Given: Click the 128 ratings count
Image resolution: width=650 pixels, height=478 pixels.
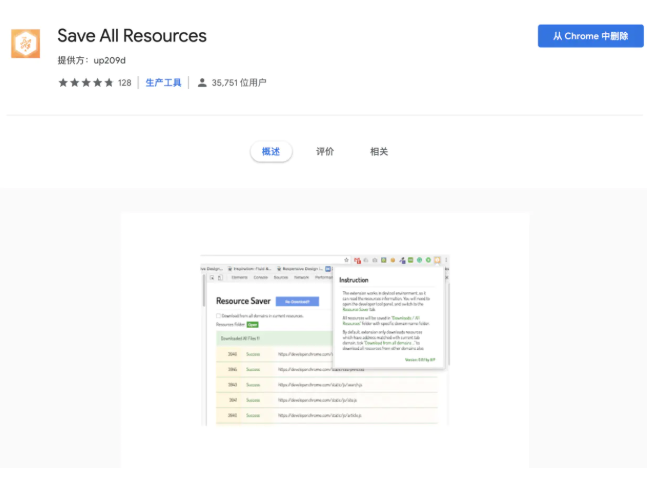Looking at the screenshot, I should (x=124, y=83).
